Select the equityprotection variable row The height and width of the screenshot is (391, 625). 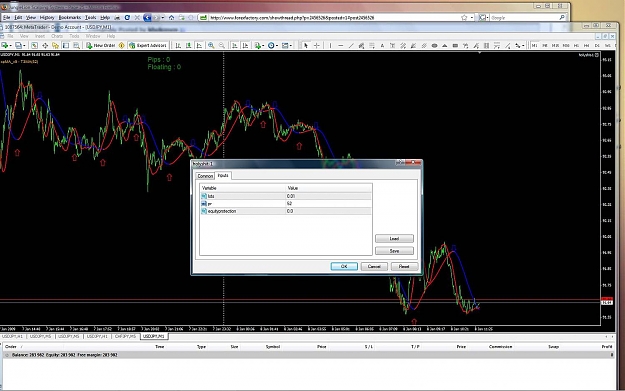pyautogui.click(x=286, y=211)
